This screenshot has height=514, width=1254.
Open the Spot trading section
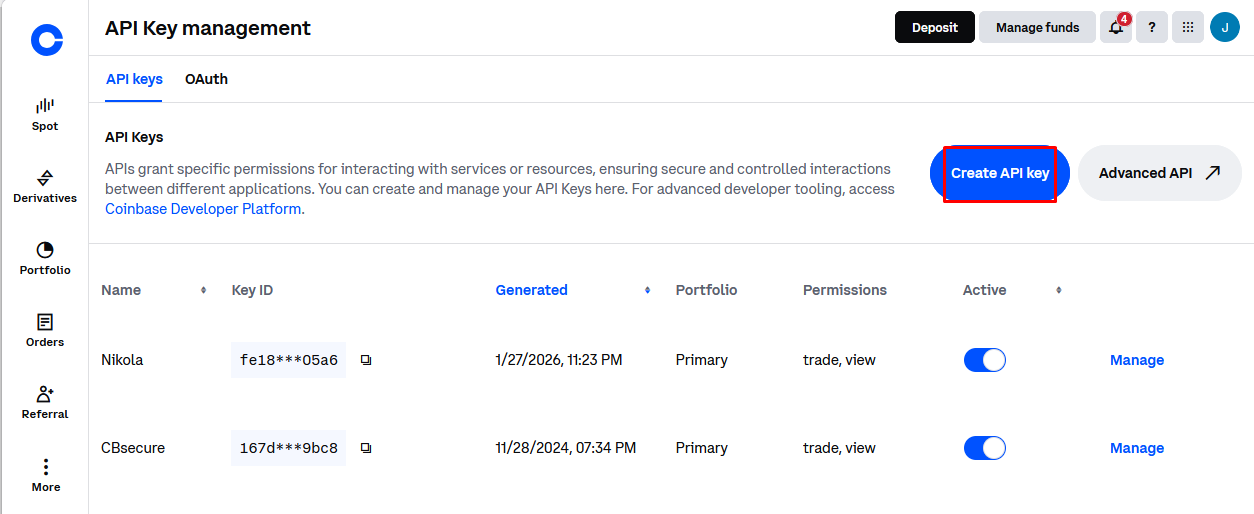[45, 114]
